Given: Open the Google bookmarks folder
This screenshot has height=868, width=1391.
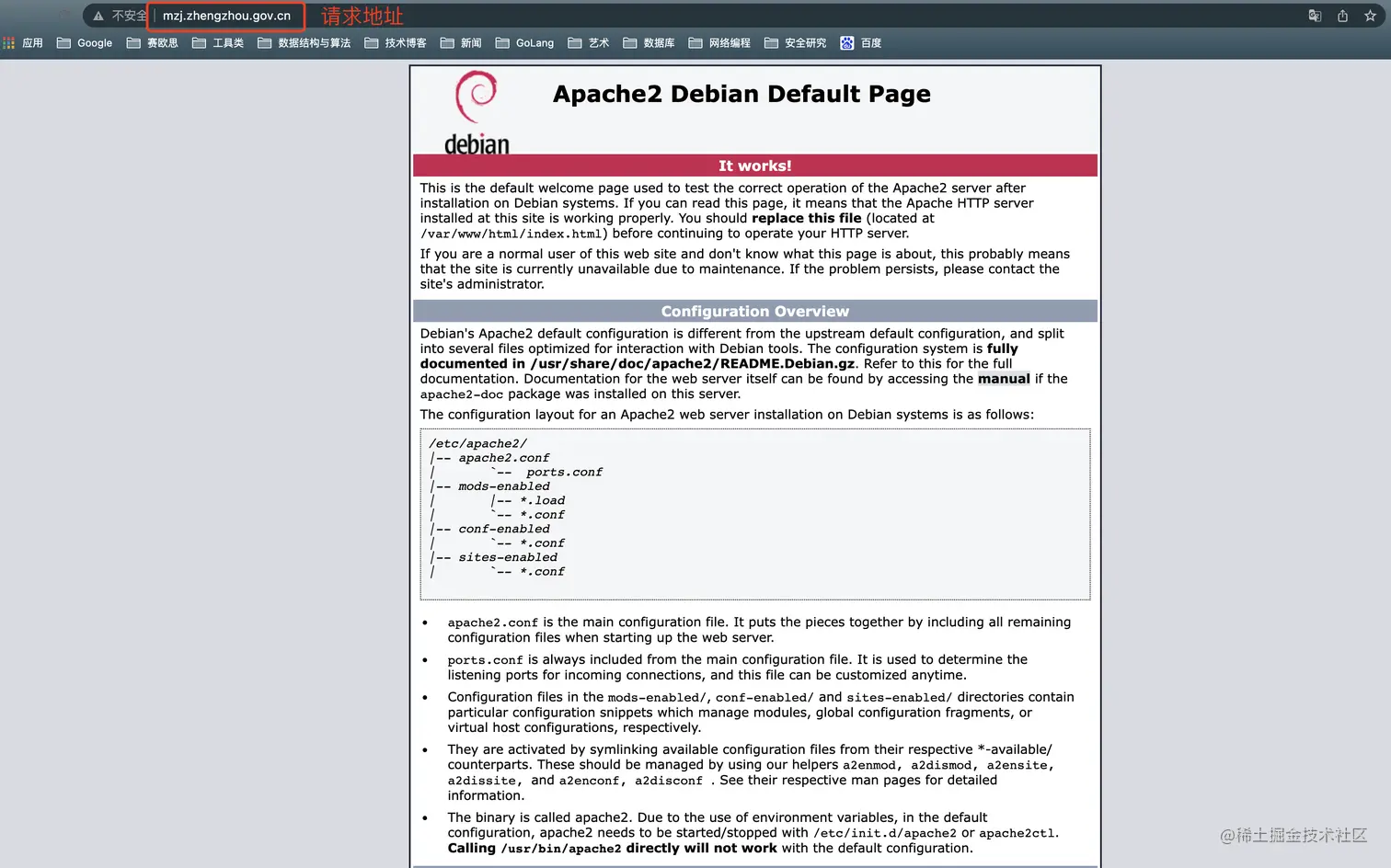Looking at the screenshot, I should (x=85, y=43).
